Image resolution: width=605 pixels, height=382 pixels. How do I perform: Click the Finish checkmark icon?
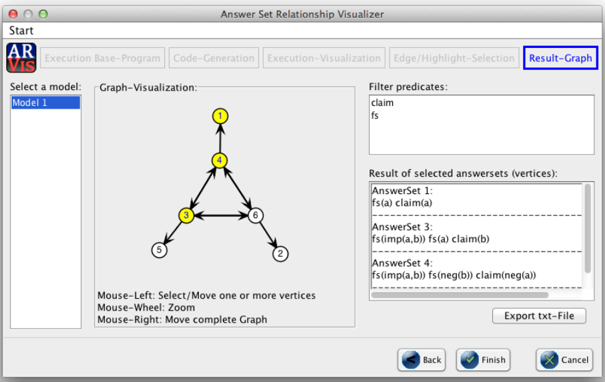(470, 360)
